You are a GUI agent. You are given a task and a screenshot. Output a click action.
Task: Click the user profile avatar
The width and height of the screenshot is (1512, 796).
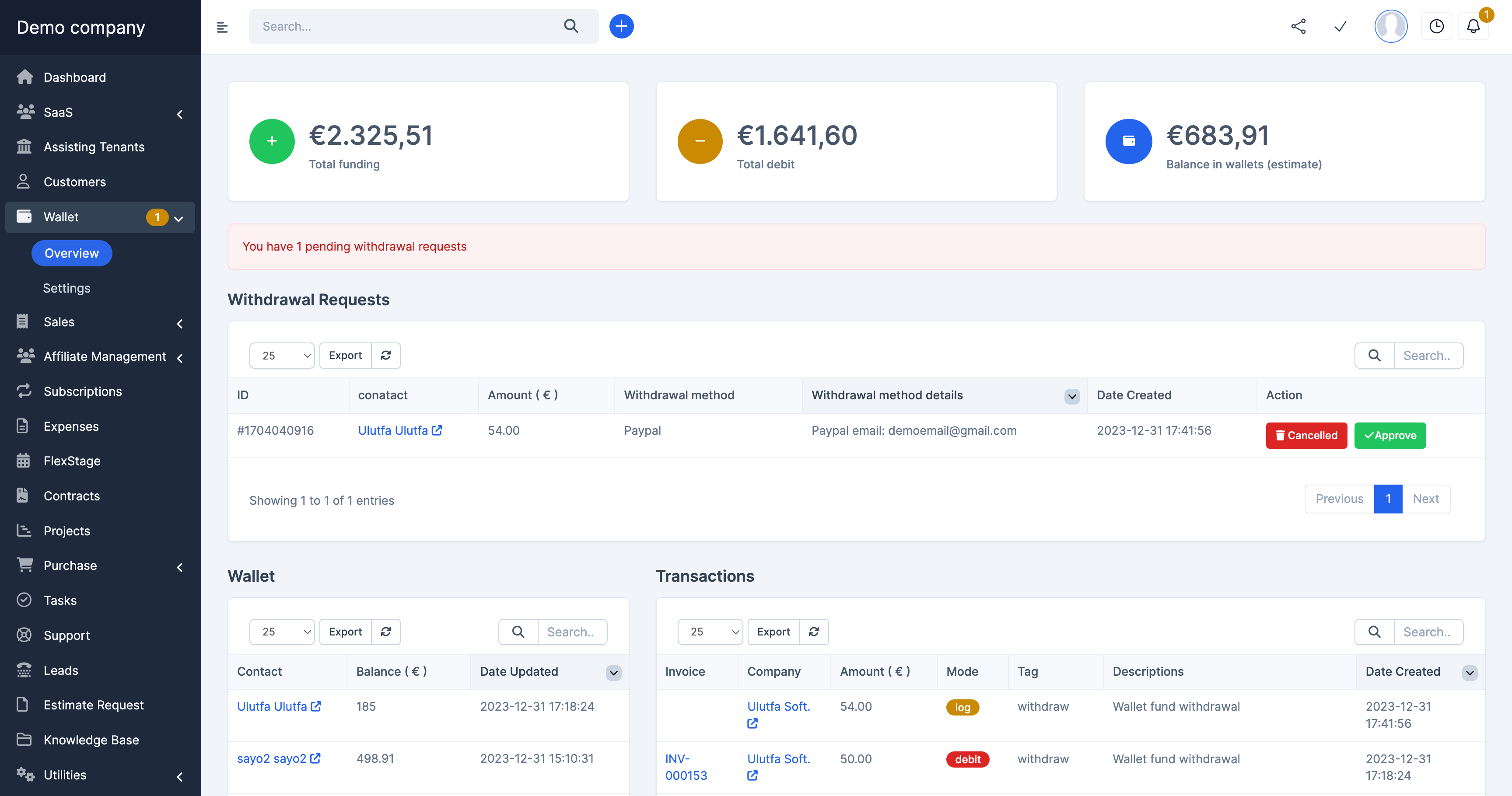(x=1390, y=26)
